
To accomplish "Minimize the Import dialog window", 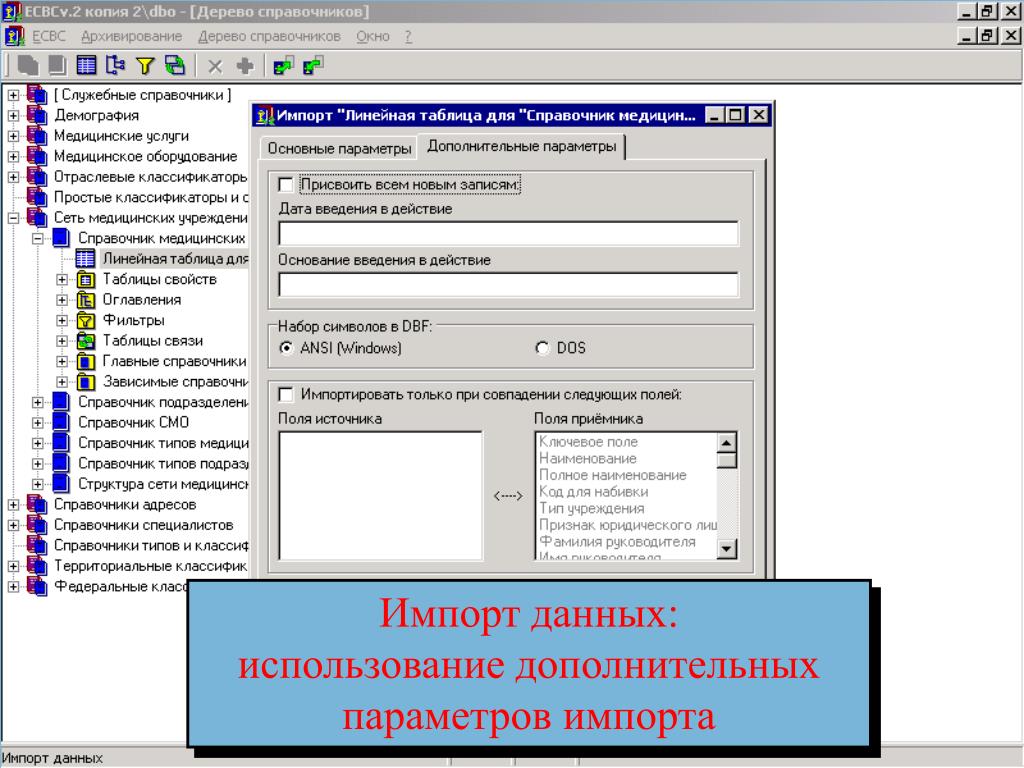I will (715, 116).
